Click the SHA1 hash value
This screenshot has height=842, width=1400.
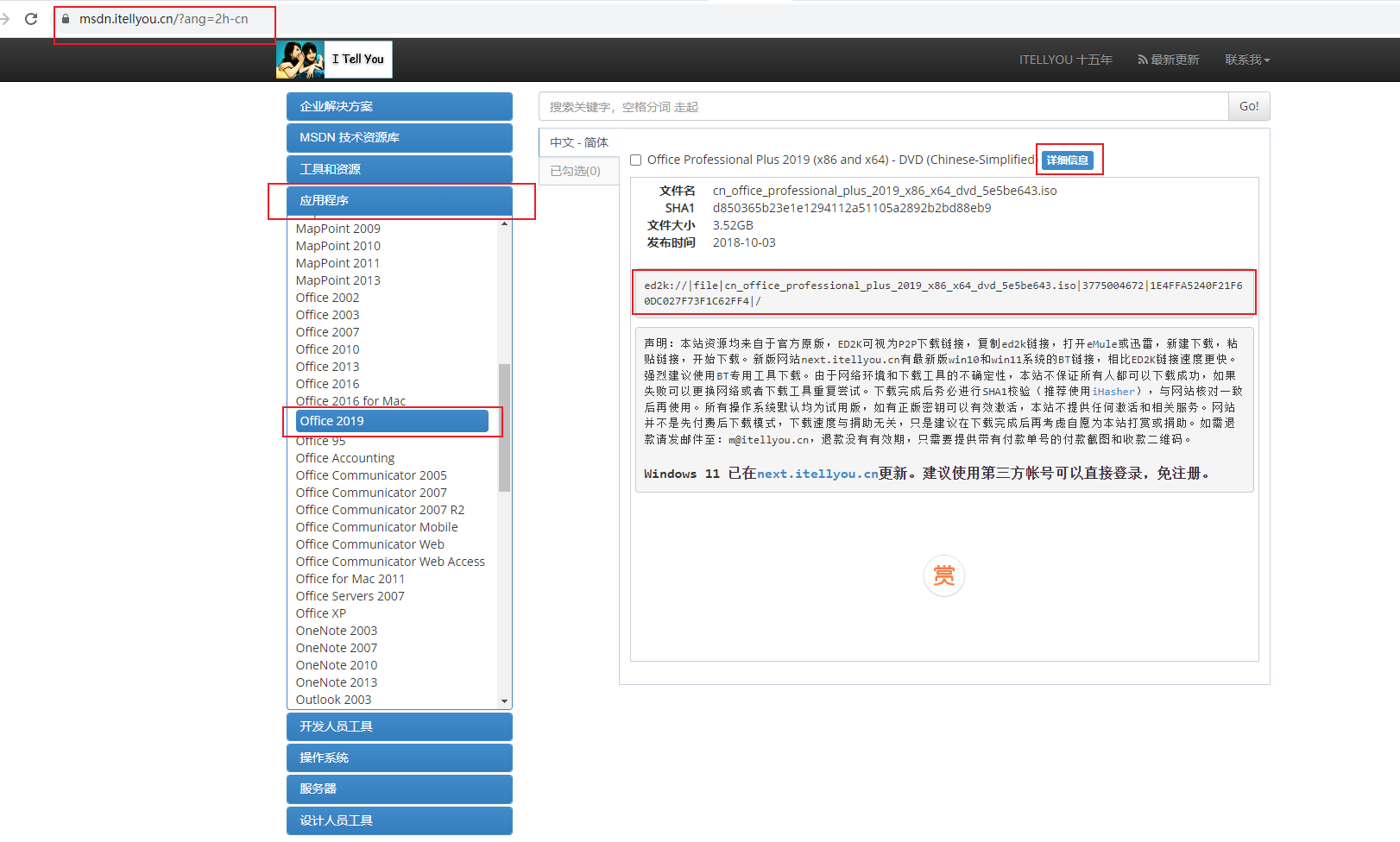pyautogui.click(x=852, y=208)
